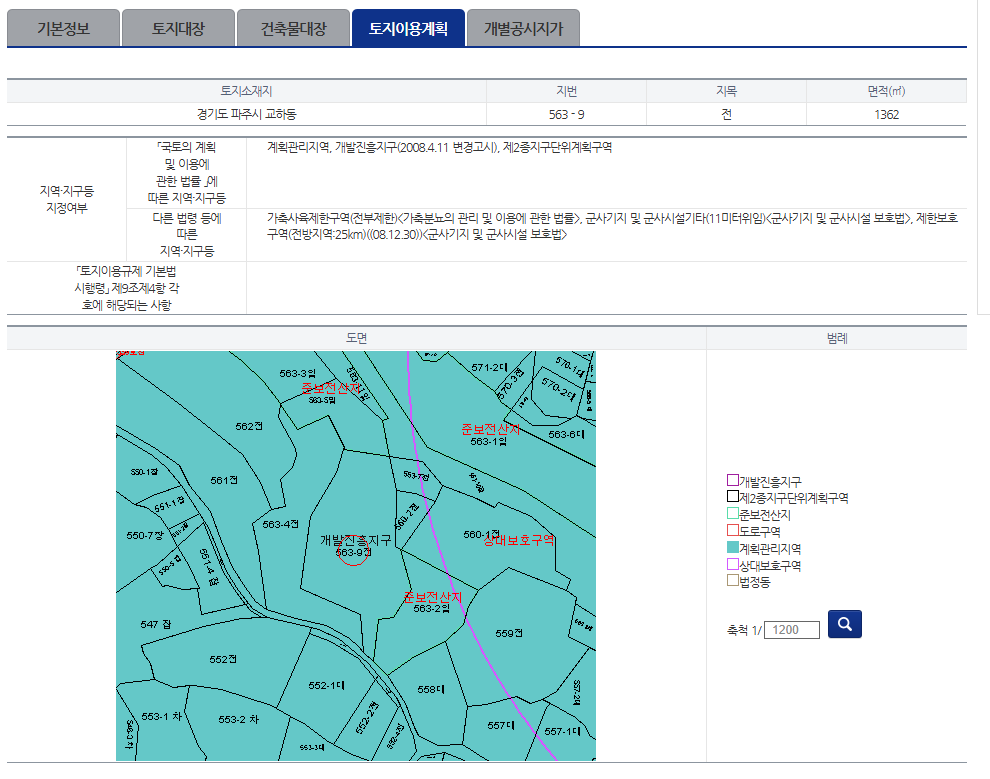Click the magnifier search button beside scale
990x779 pixels.
point(845,625)
